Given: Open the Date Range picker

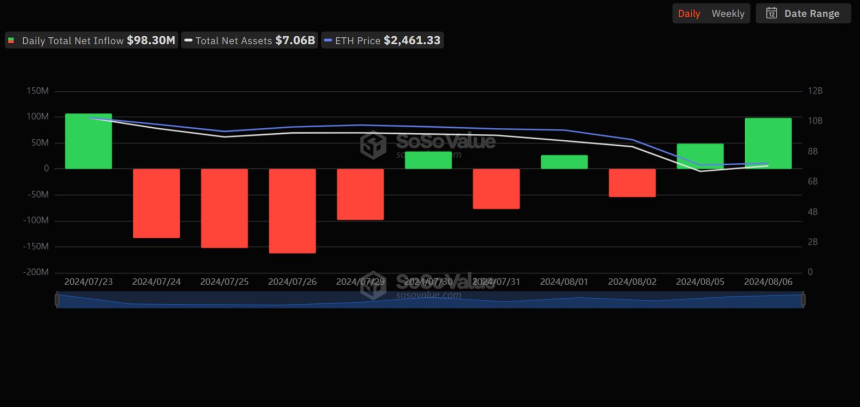Looking at the screenshot, I should [803, 14].
